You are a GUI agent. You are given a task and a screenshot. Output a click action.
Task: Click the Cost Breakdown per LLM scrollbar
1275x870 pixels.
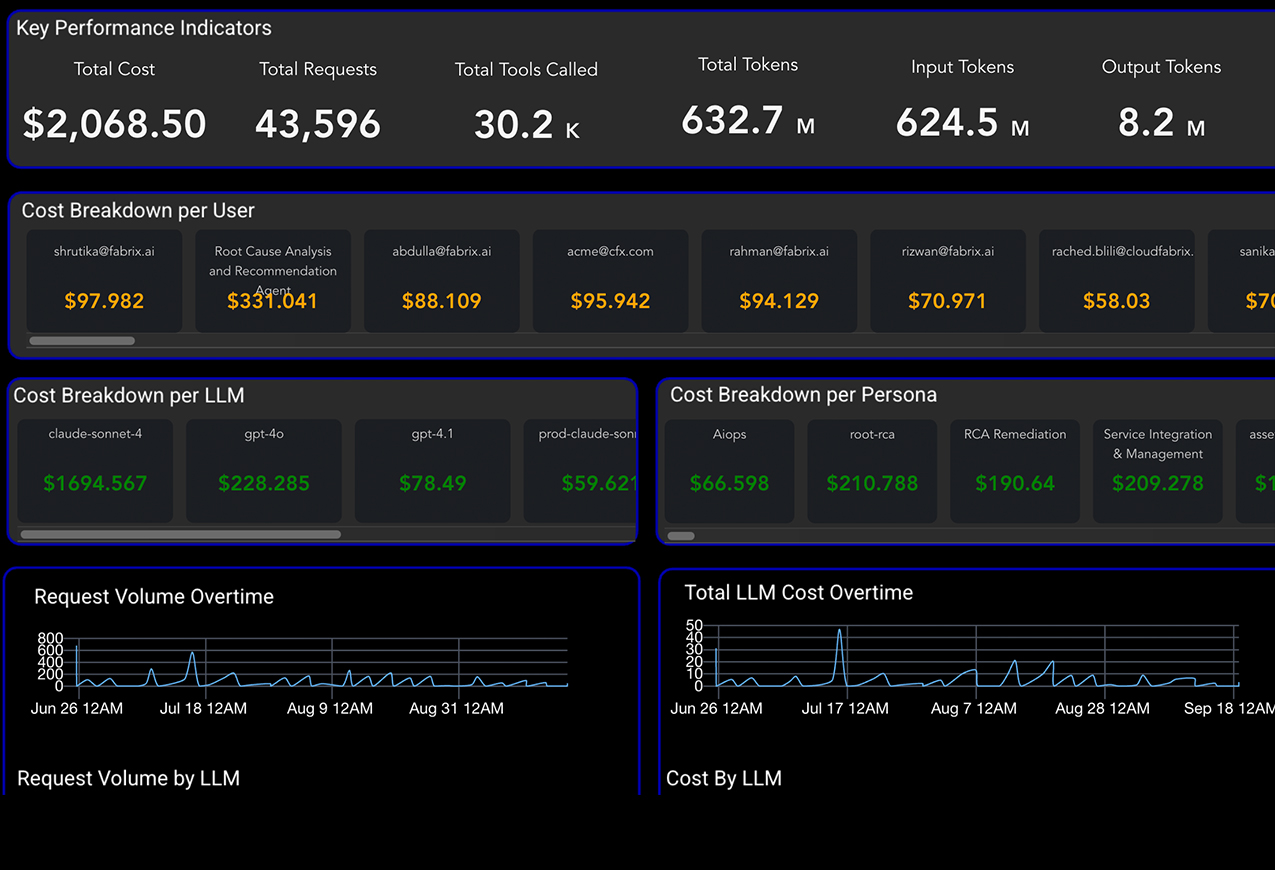[x=180, y=535]
